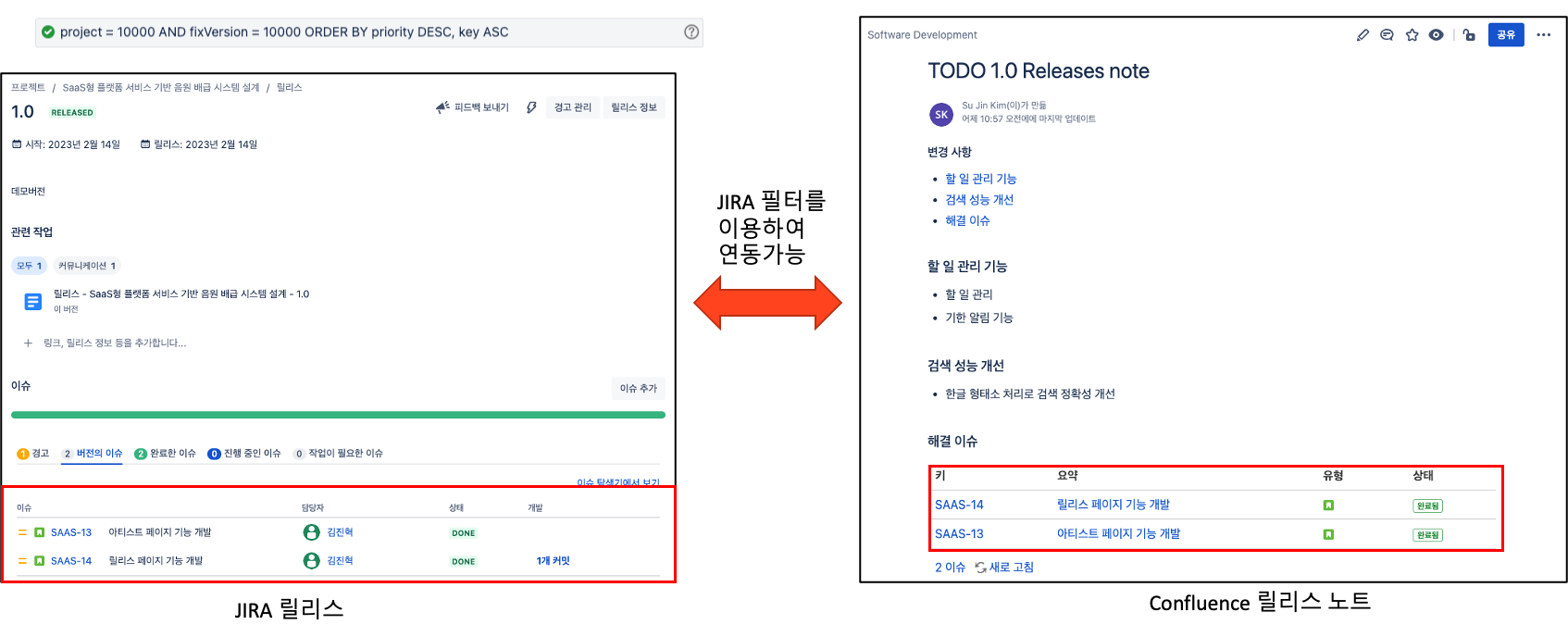This screenshot has width=1568, height=637.
Task: Select the 모두 1 filter chip
Action: click(29, 266)
